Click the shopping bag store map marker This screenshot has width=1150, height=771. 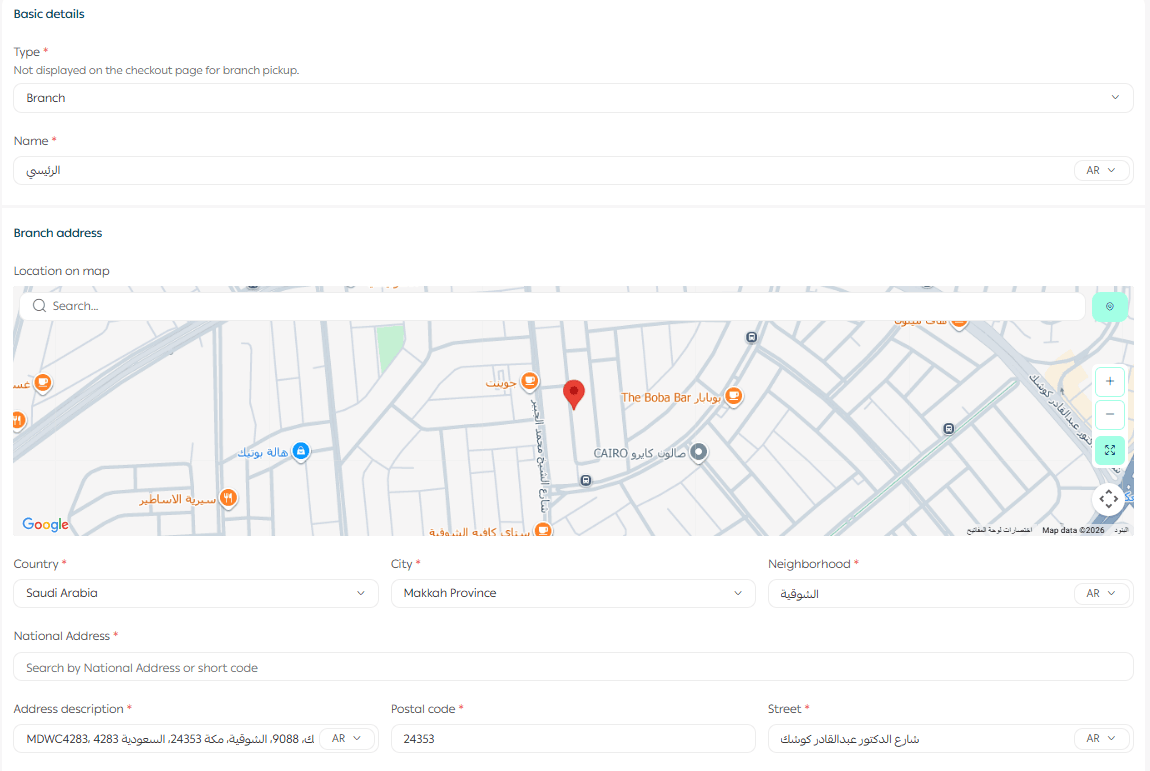click(x=300, y=453)
